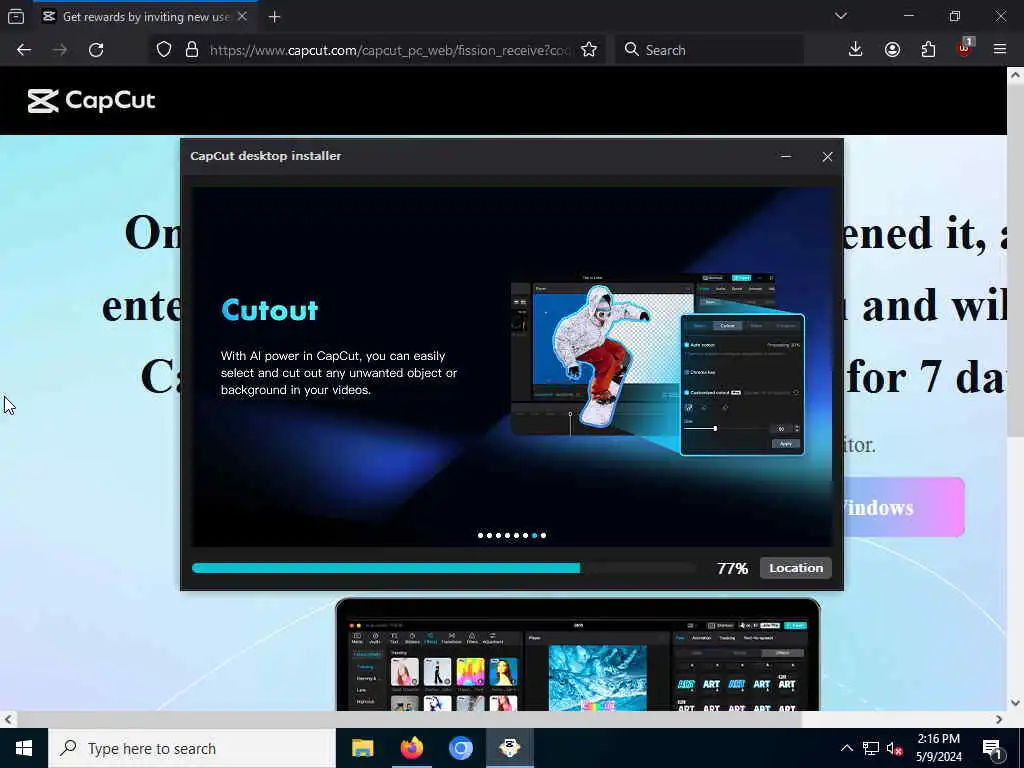Click the Location button in installer
The image size is (1024, 768).
(795, 568)
